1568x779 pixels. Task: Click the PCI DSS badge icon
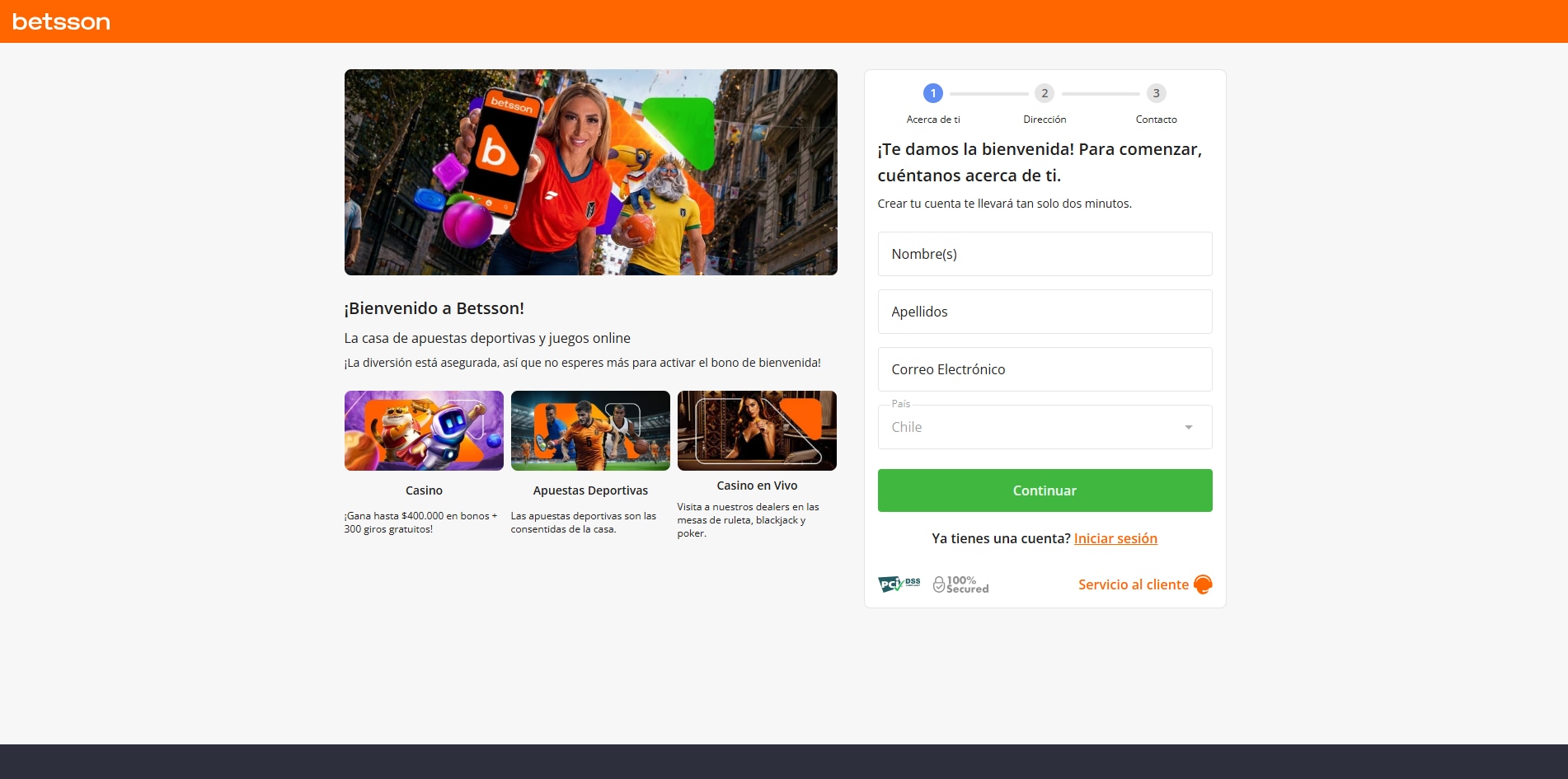(x=899, y=584)
